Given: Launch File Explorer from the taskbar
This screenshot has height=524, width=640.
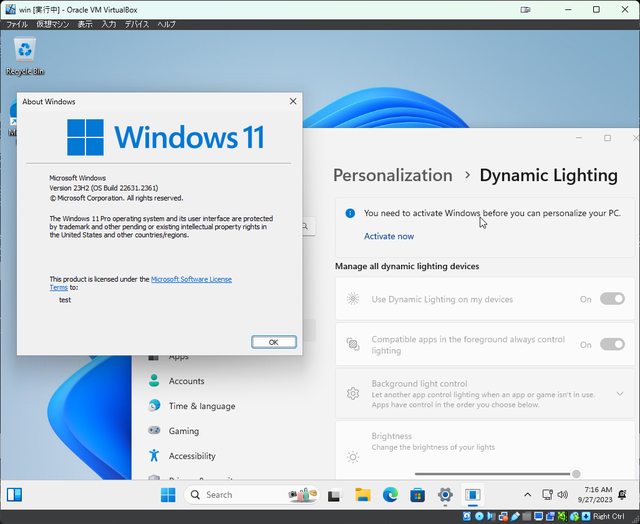Looking at the screenshot, I should click(363, 495).
